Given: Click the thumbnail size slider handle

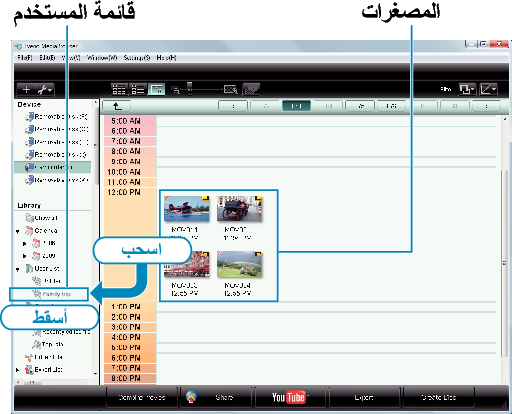Looking at the screenshot, I should tap(190, 88).
